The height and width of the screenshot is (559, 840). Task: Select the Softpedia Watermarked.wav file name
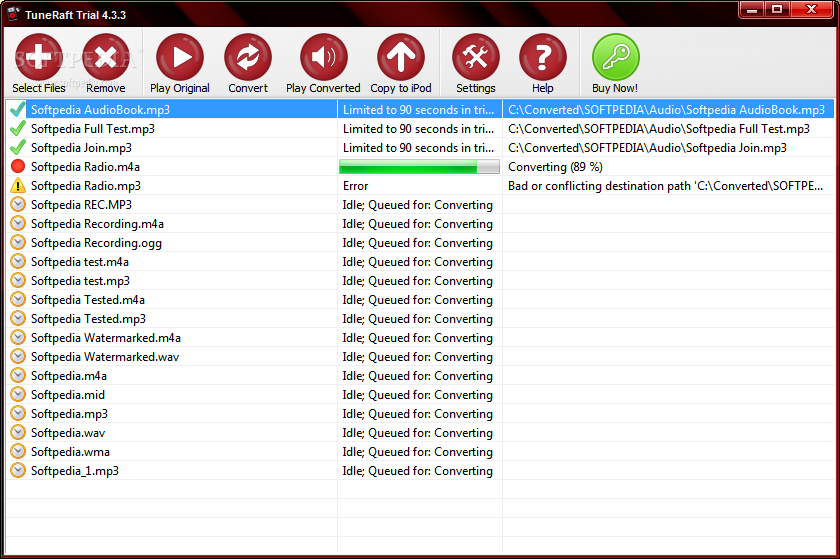[105, 357]
